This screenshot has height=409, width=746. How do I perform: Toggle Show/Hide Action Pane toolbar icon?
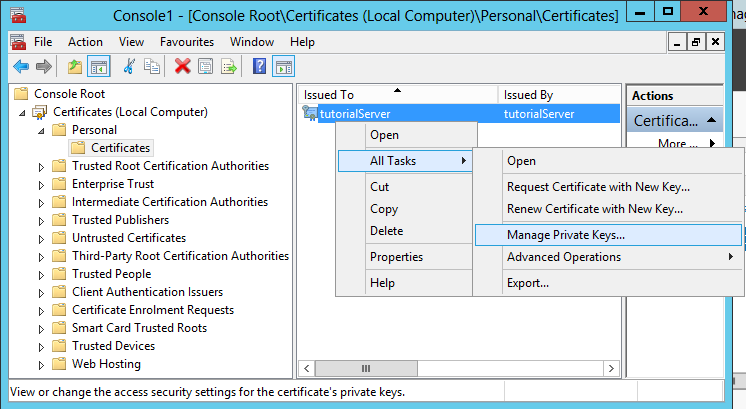coord(284,66)
